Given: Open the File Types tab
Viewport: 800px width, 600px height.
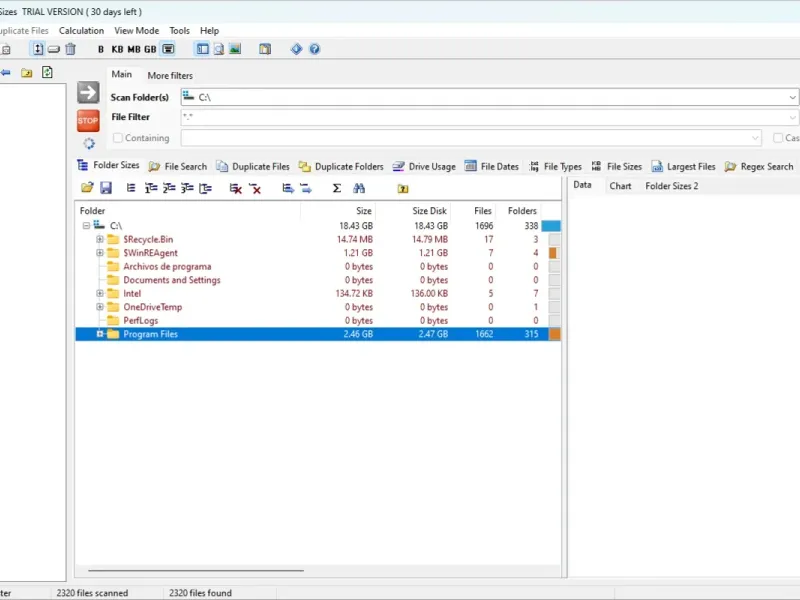Looking at the screenshot, I should tap(555, 166).
